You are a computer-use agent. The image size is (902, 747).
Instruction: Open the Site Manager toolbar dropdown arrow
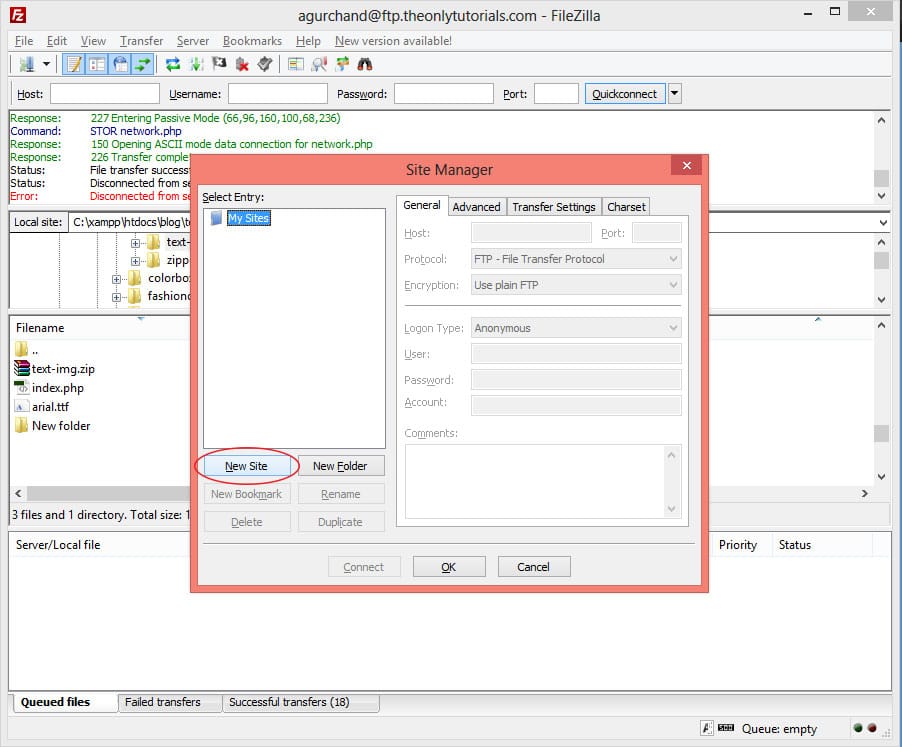point(46,64)
